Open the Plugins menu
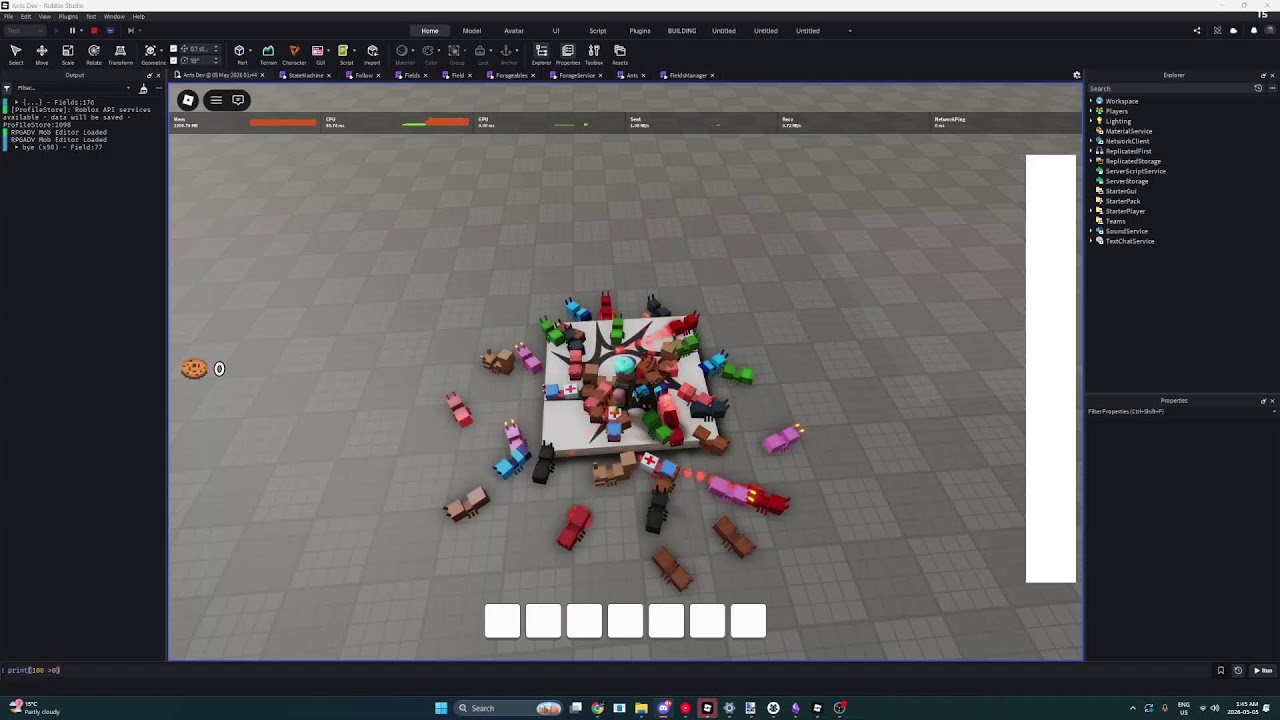Screen dimensions: 1280x720 [68, 16]
